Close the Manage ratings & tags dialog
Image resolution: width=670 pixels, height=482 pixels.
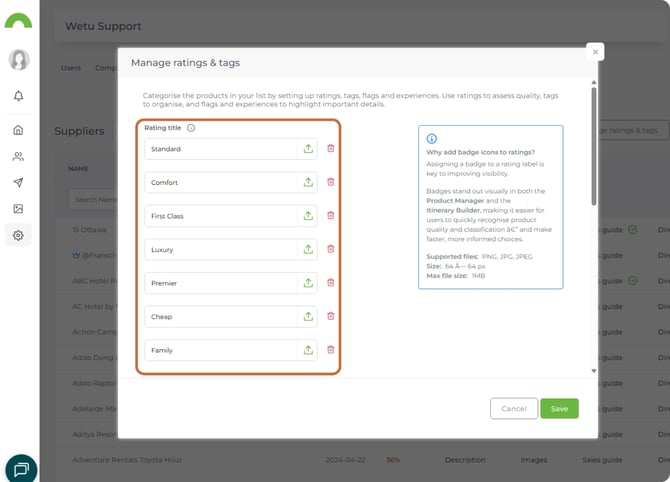click(595, 52)
